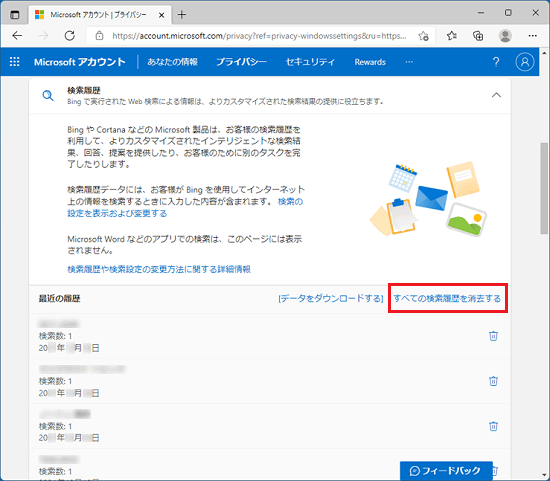Click すべての検索履歴を消去する link
This screenshot has height=481, width=550.
click(x=447, y=299)
